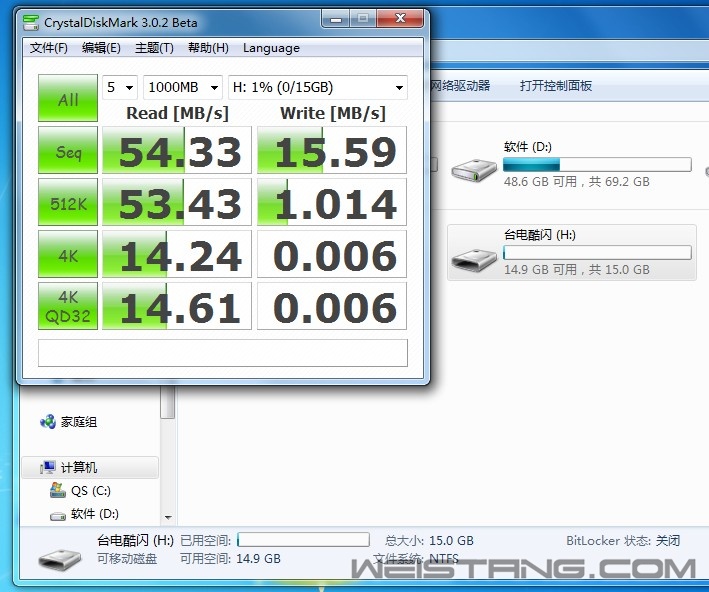
Task: Start the 4K QD32 benchmark test
Action: click(x=68, y=306)
